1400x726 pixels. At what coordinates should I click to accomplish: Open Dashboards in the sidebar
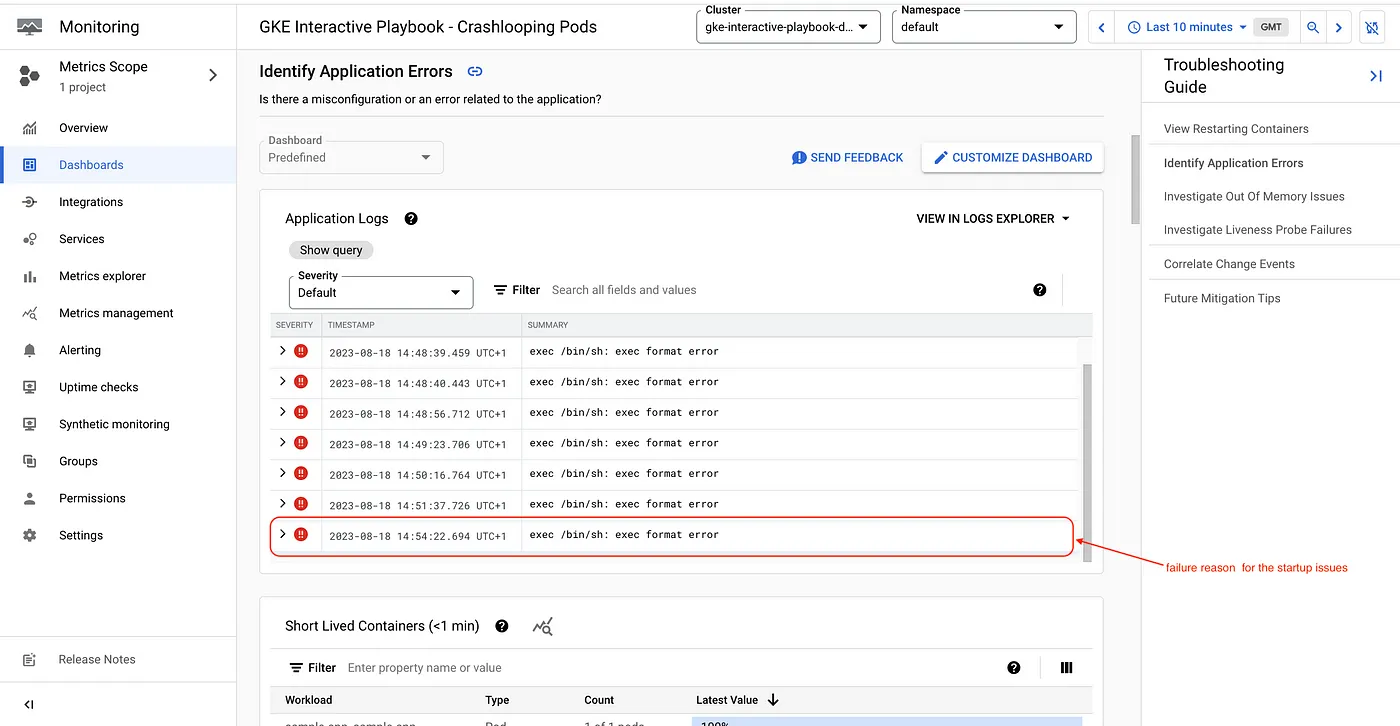point(91,165)
